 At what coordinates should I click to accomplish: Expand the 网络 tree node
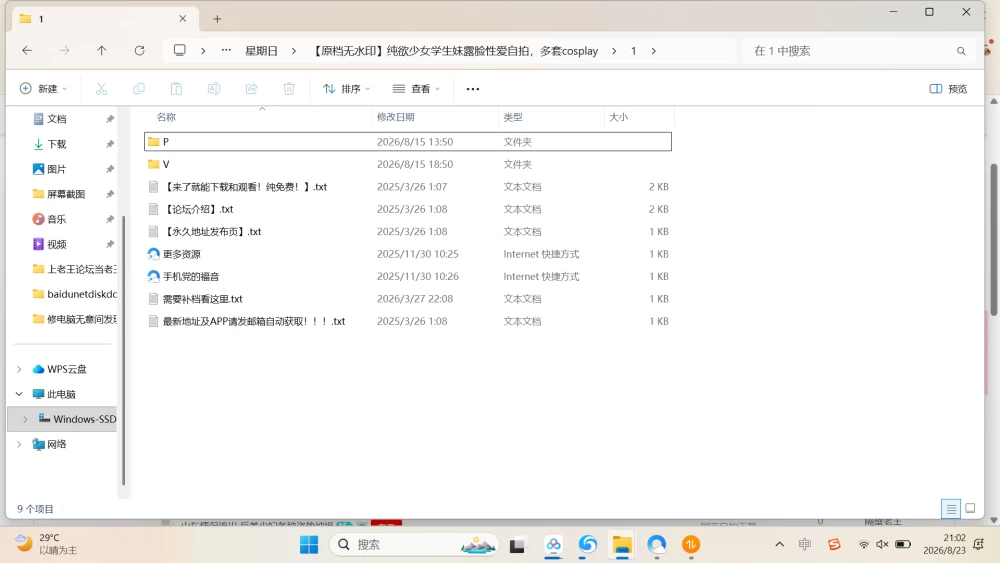19,444
